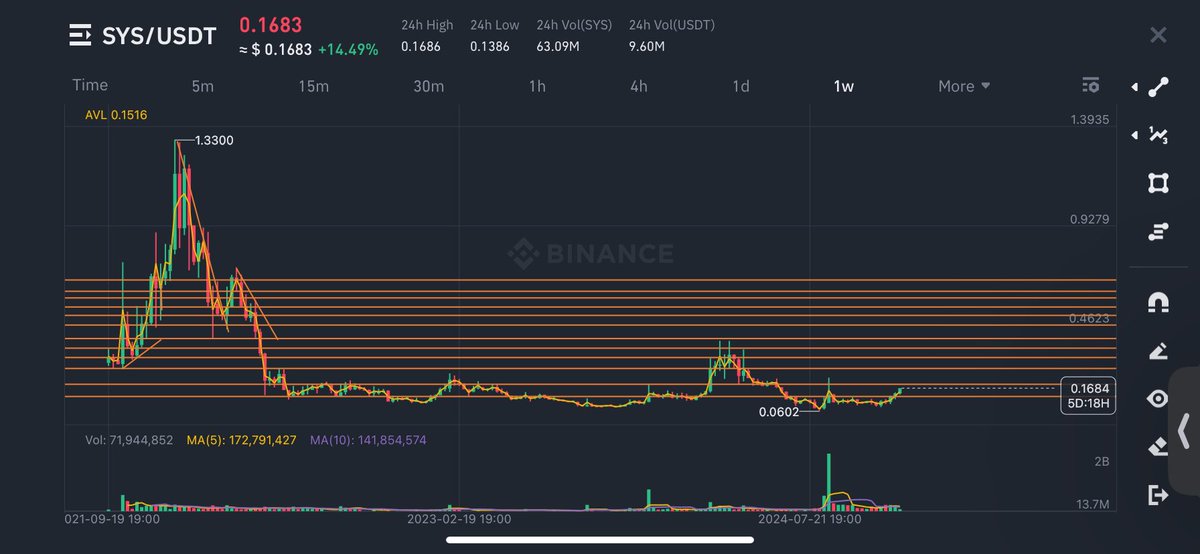
Task: Toggle visibility of all drawings
Action: (x=1158, y=399)
